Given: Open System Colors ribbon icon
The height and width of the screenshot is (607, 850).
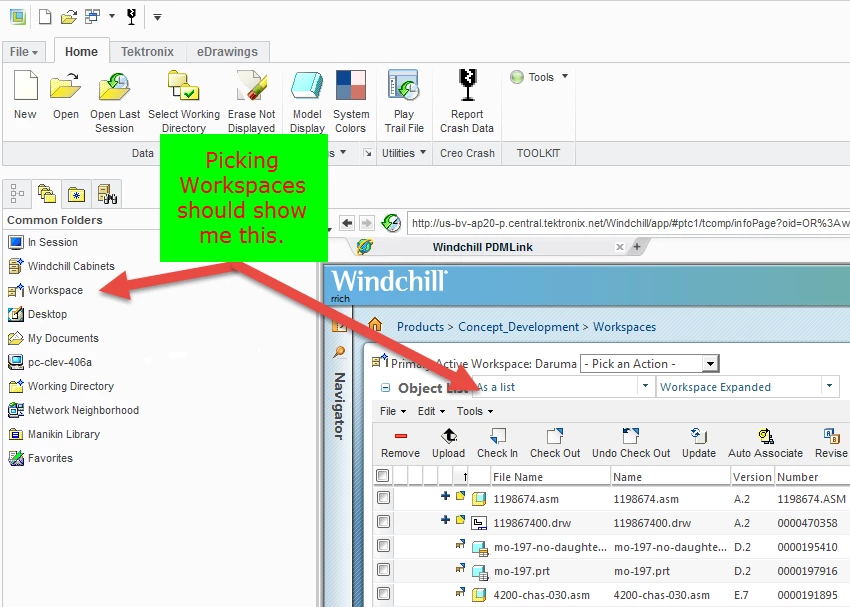Looking at the screenshot, I should (x=351, y=85).
